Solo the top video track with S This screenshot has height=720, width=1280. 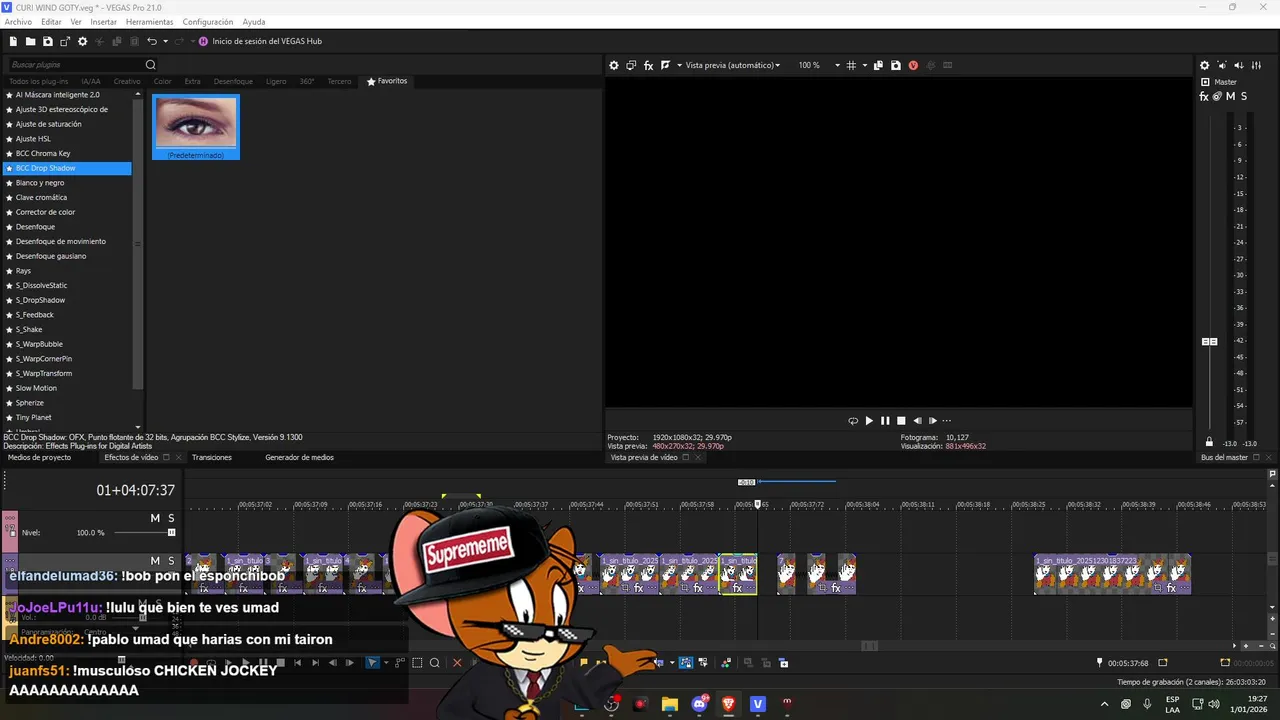coord(171,518)
